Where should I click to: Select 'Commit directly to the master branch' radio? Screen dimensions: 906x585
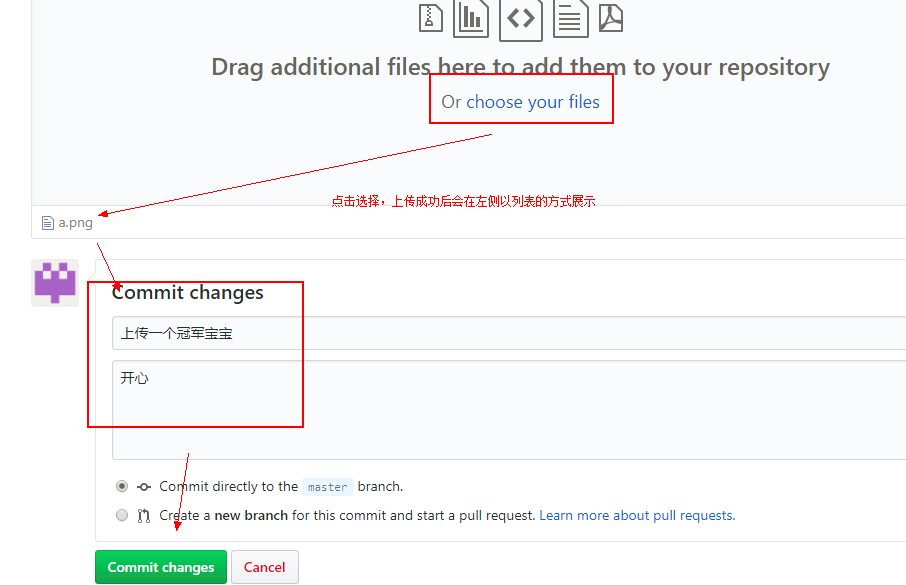[x=122, y=487]
